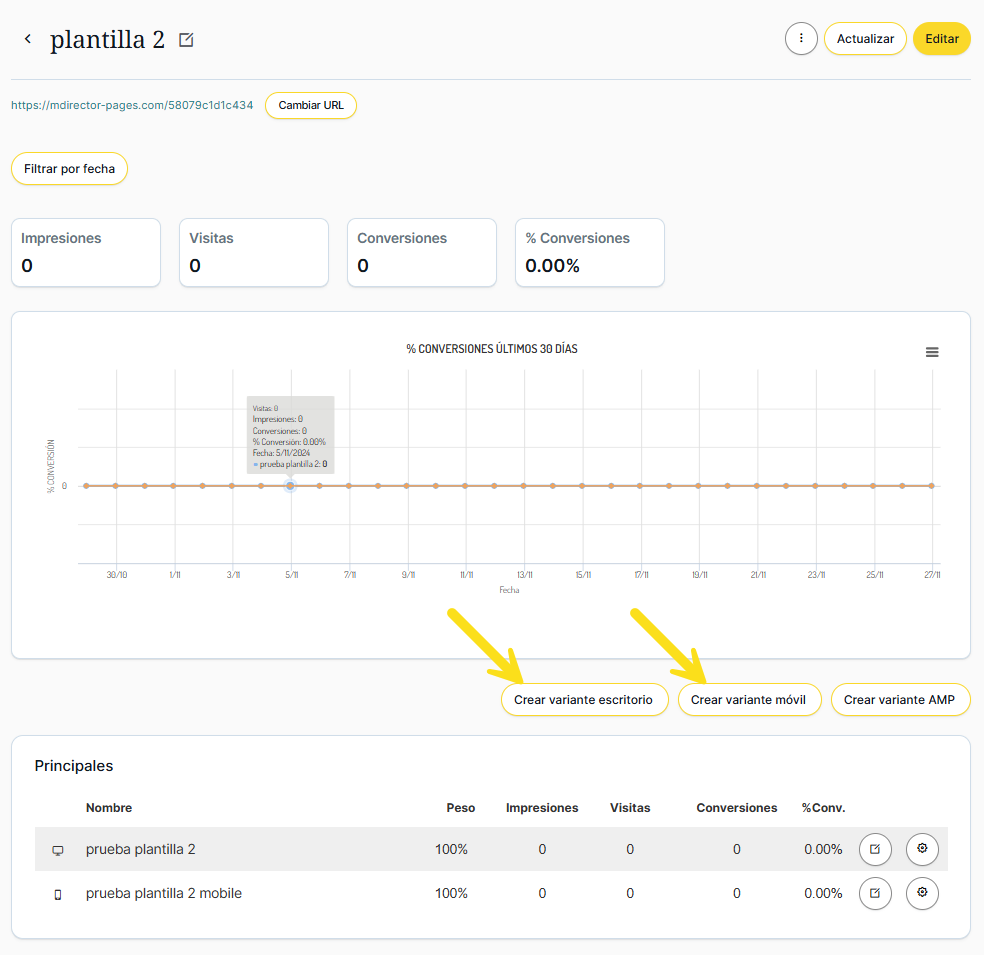Open the mdirector-pages.com landing URL
The image size is (984, 955).
click(132, 105)
